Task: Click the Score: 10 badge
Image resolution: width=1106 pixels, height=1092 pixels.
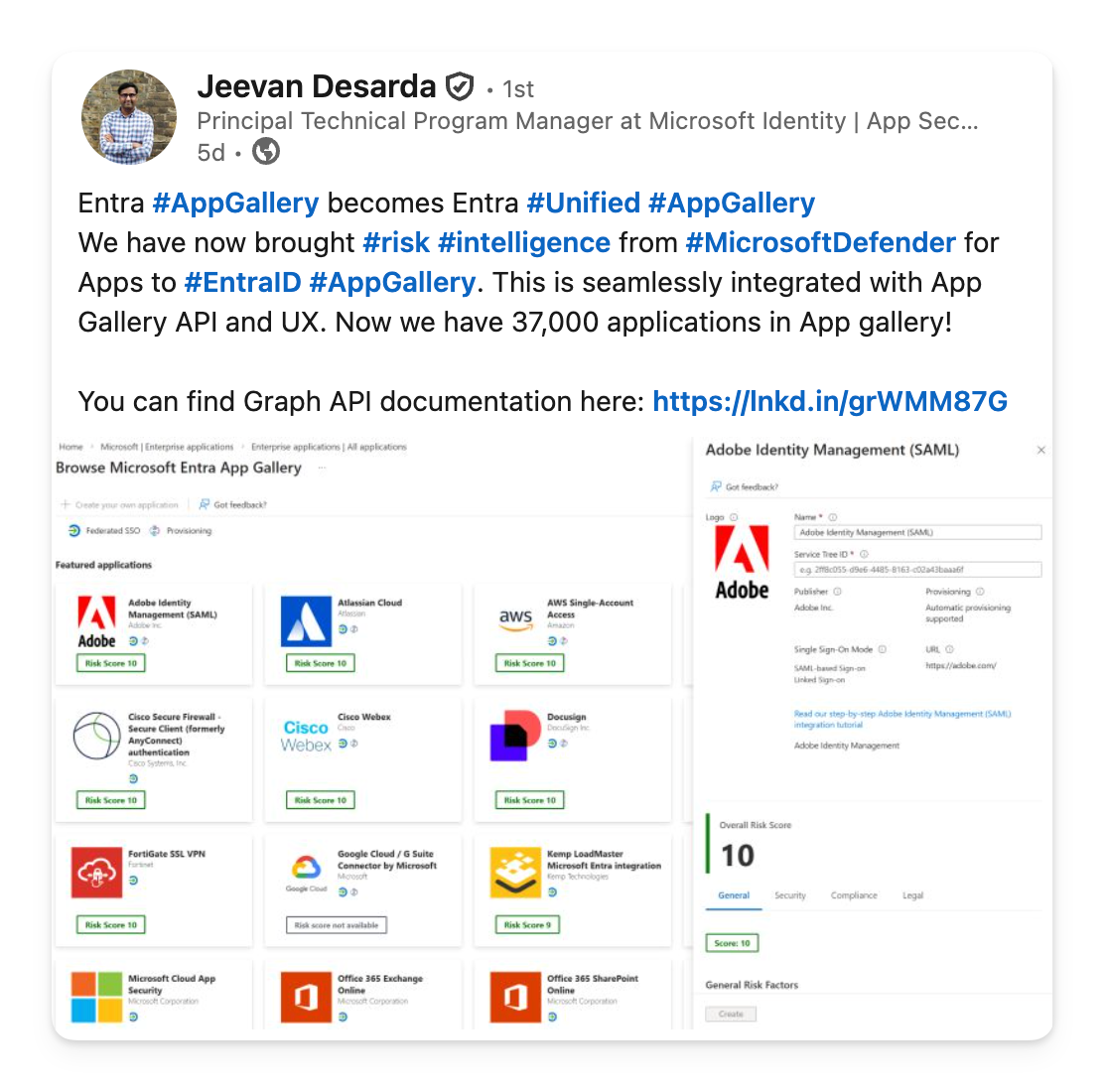Action: click(732, 943)
